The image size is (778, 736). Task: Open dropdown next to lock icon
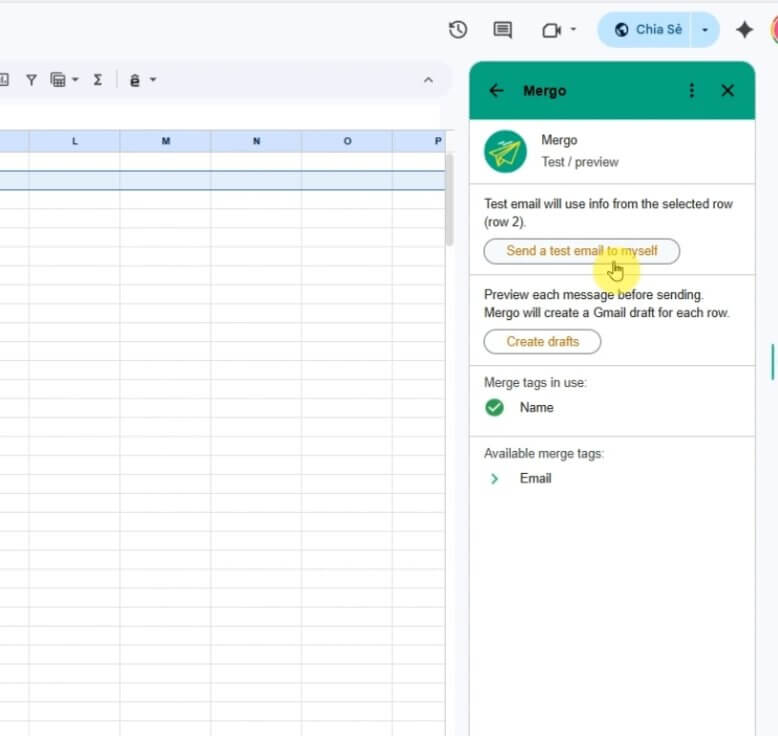pos(153,79)
